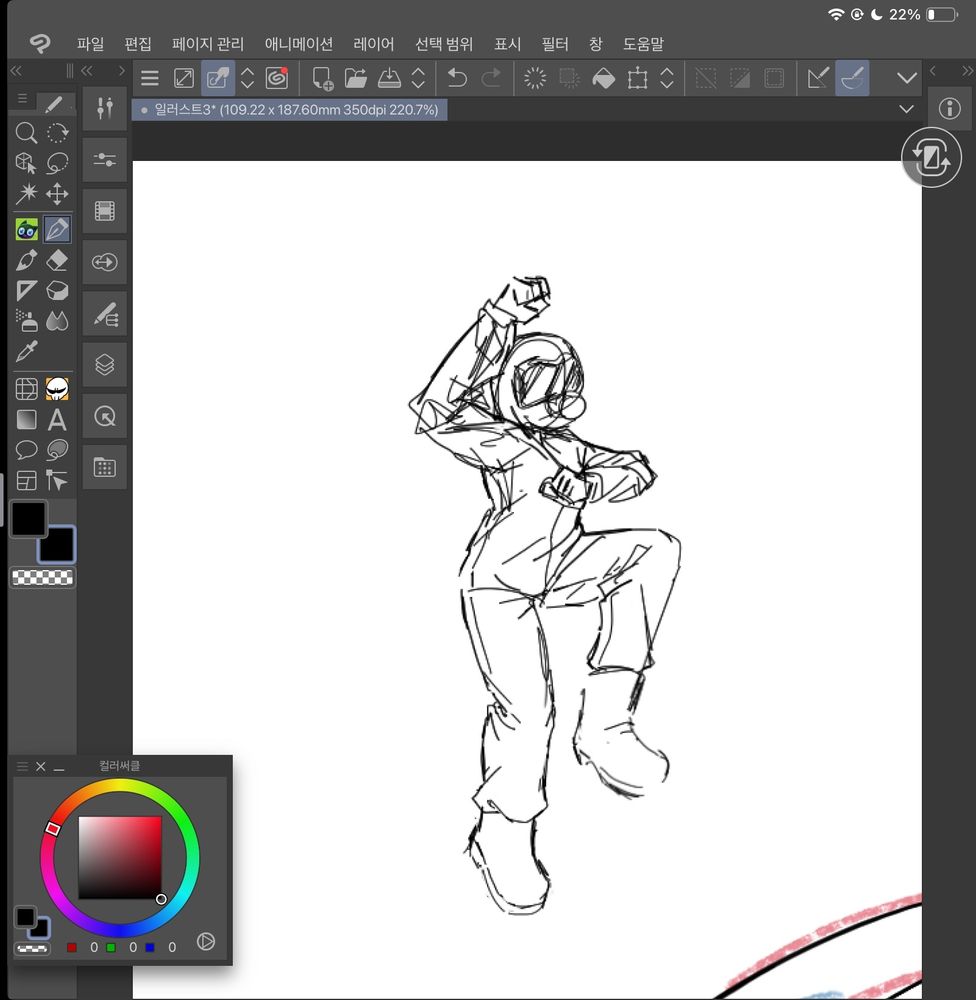The image size is (976, 1000).
Task: Toggle the Snap to Ruler command bar button
Action: click(x=818, y=78)
